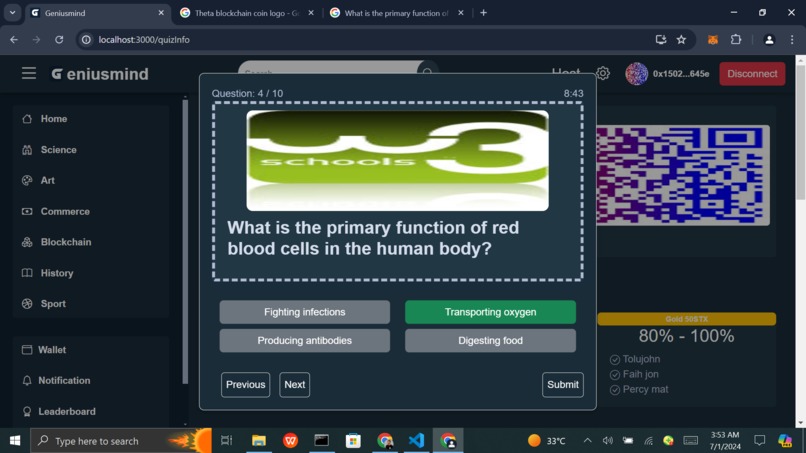Click the page vertical scrollbar
The height and width of the screenshot is (453, 806).
pyautogui.click(x=800, y=134)
